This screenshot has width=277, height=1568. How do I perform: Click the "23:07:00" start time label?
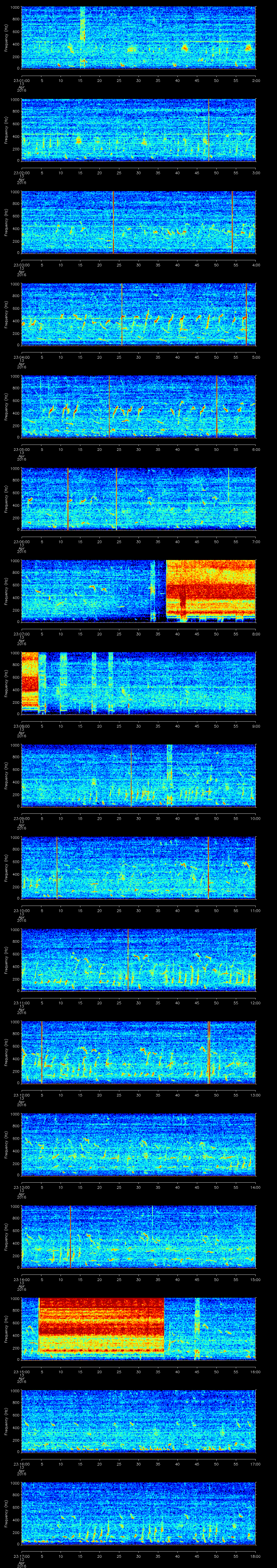pyautogui.click(x=21, y=634)
